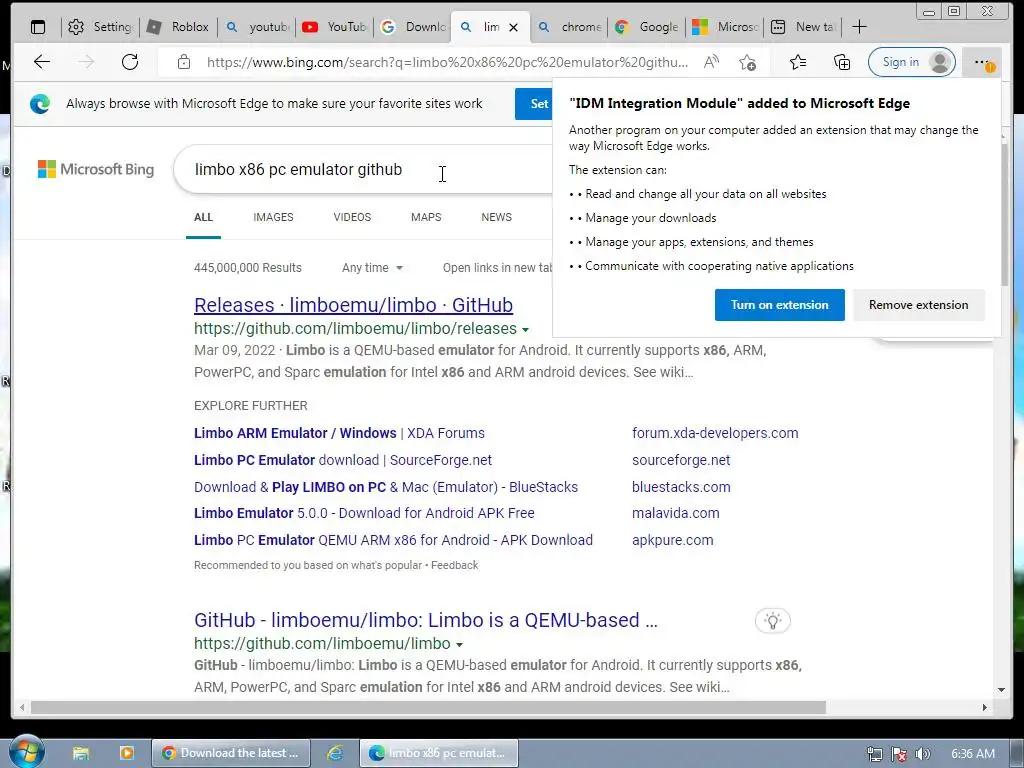Screen dimensions: 1024x768
Task: Open Limbo ARM Emulator XDA Forums link
Action: (x=339, y=433)
